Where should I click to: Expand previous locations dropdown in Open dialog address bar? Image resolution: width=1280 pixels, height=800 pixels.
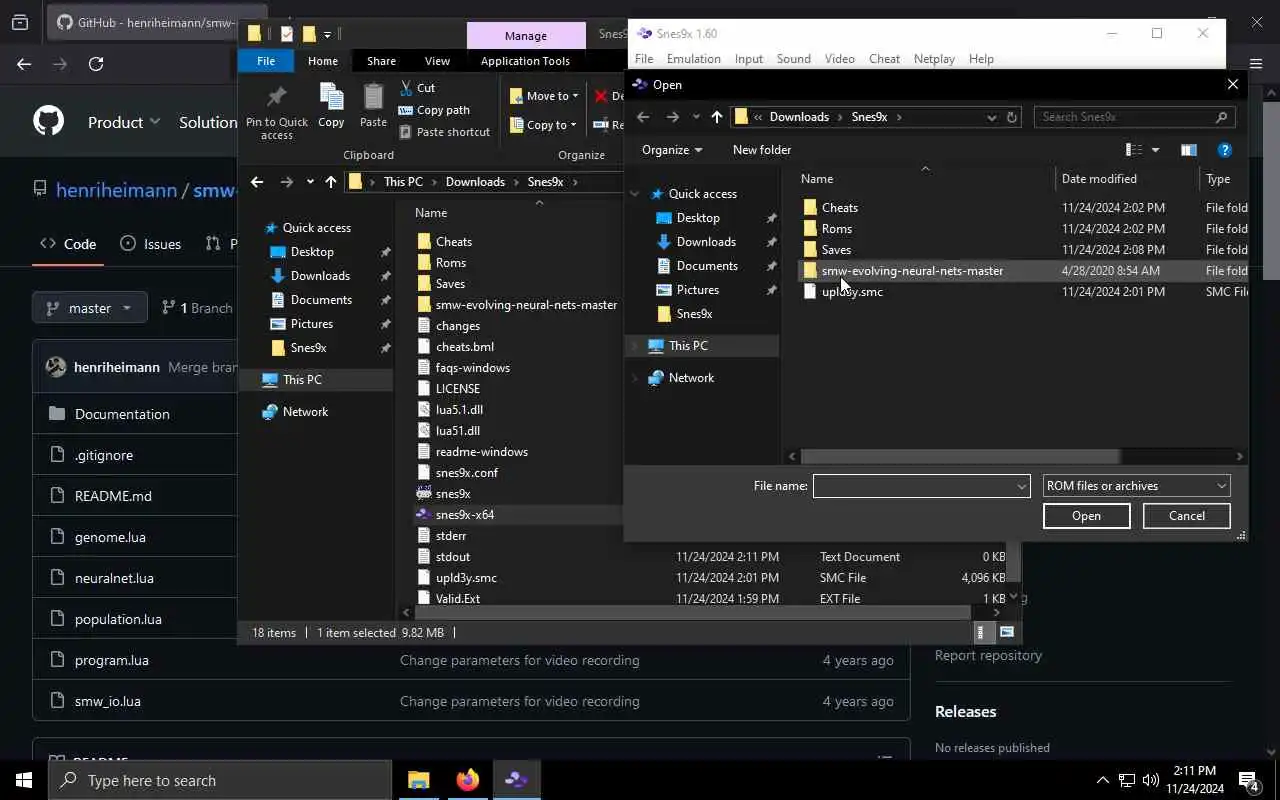pyautogui.click(x=991, y=117)
